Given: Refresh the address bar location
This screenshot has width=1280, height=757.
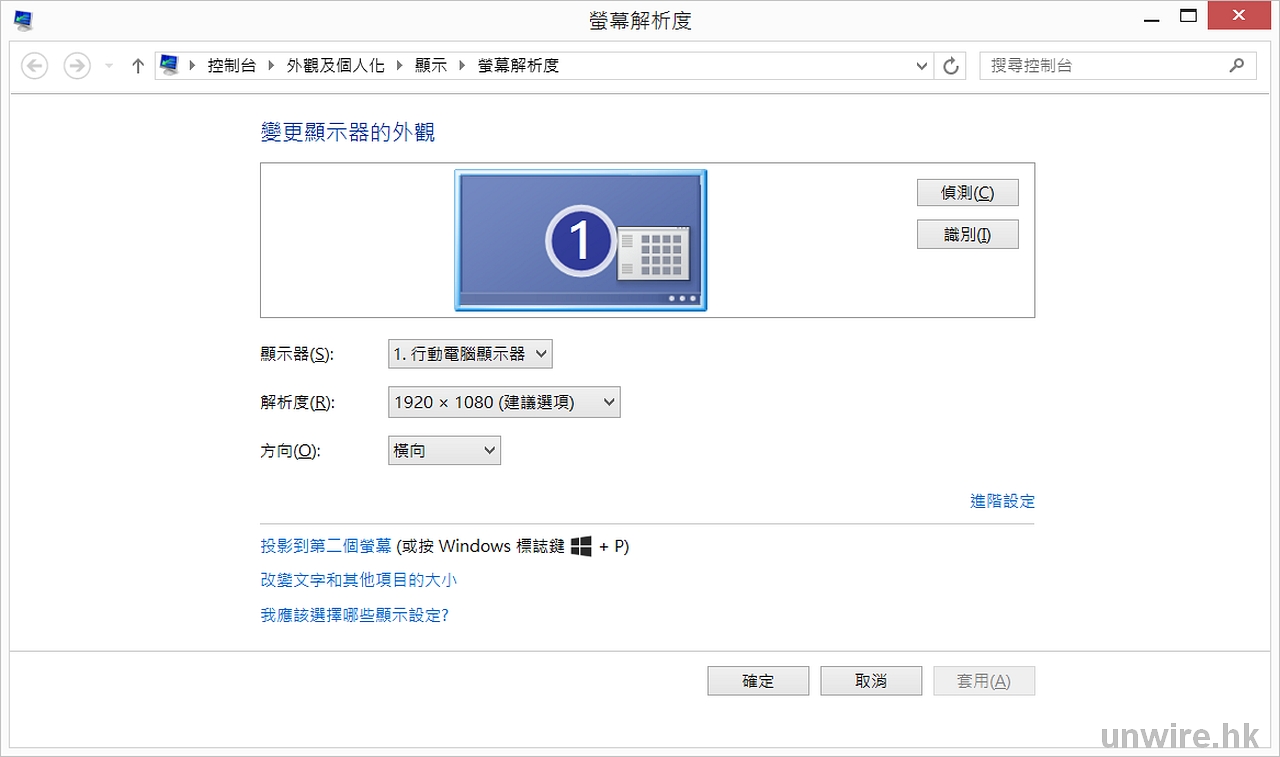Looking at the screenshot, I should click(x=951, y=66).
